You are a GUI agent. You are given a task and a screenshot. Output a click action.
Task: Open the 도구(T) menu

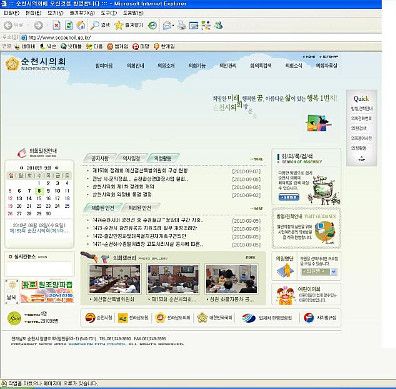tap(109, 13)
